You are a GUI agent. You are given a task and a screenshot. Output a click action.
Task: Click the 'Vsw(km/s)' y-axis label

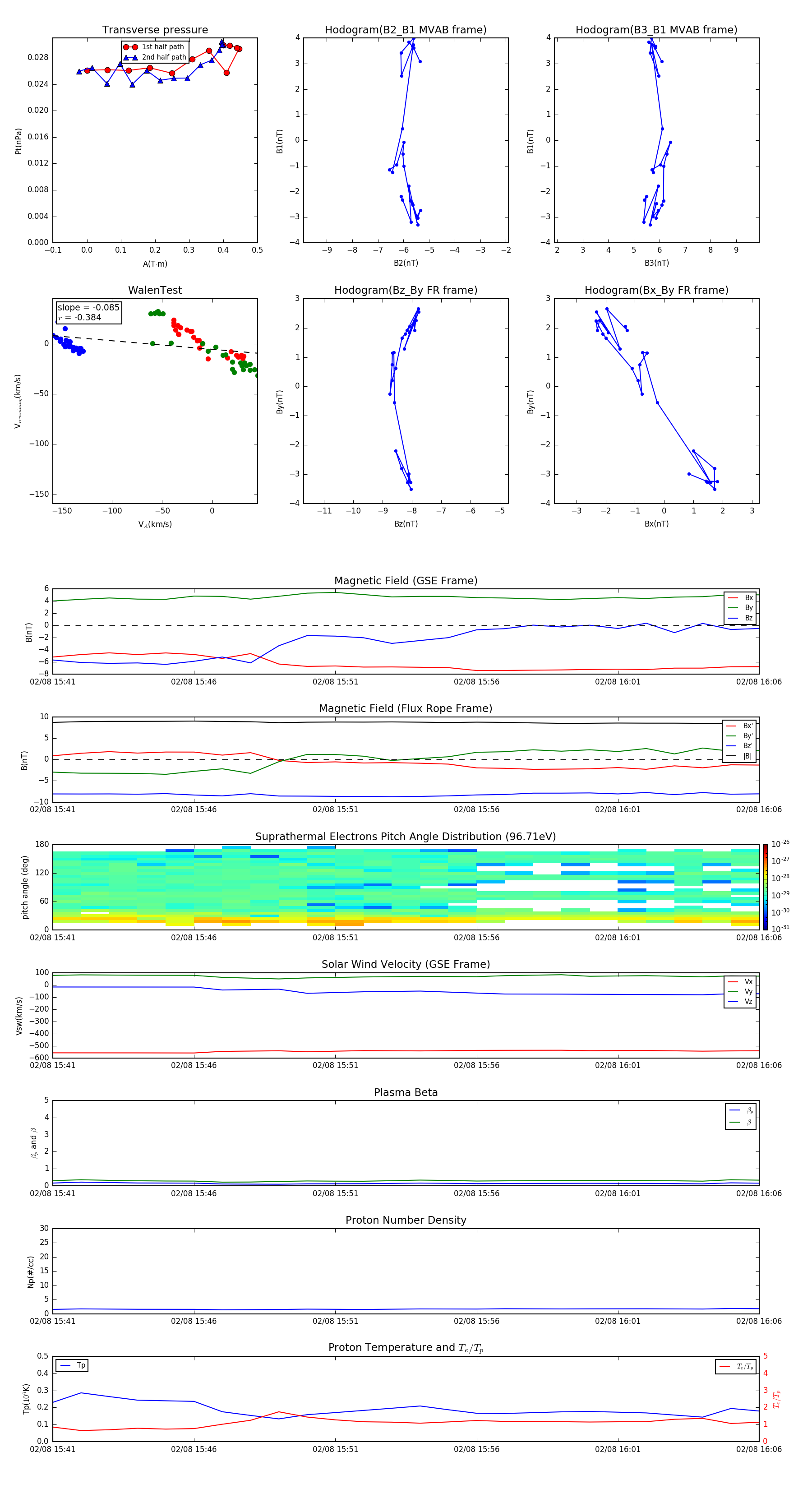point(18,1016)
